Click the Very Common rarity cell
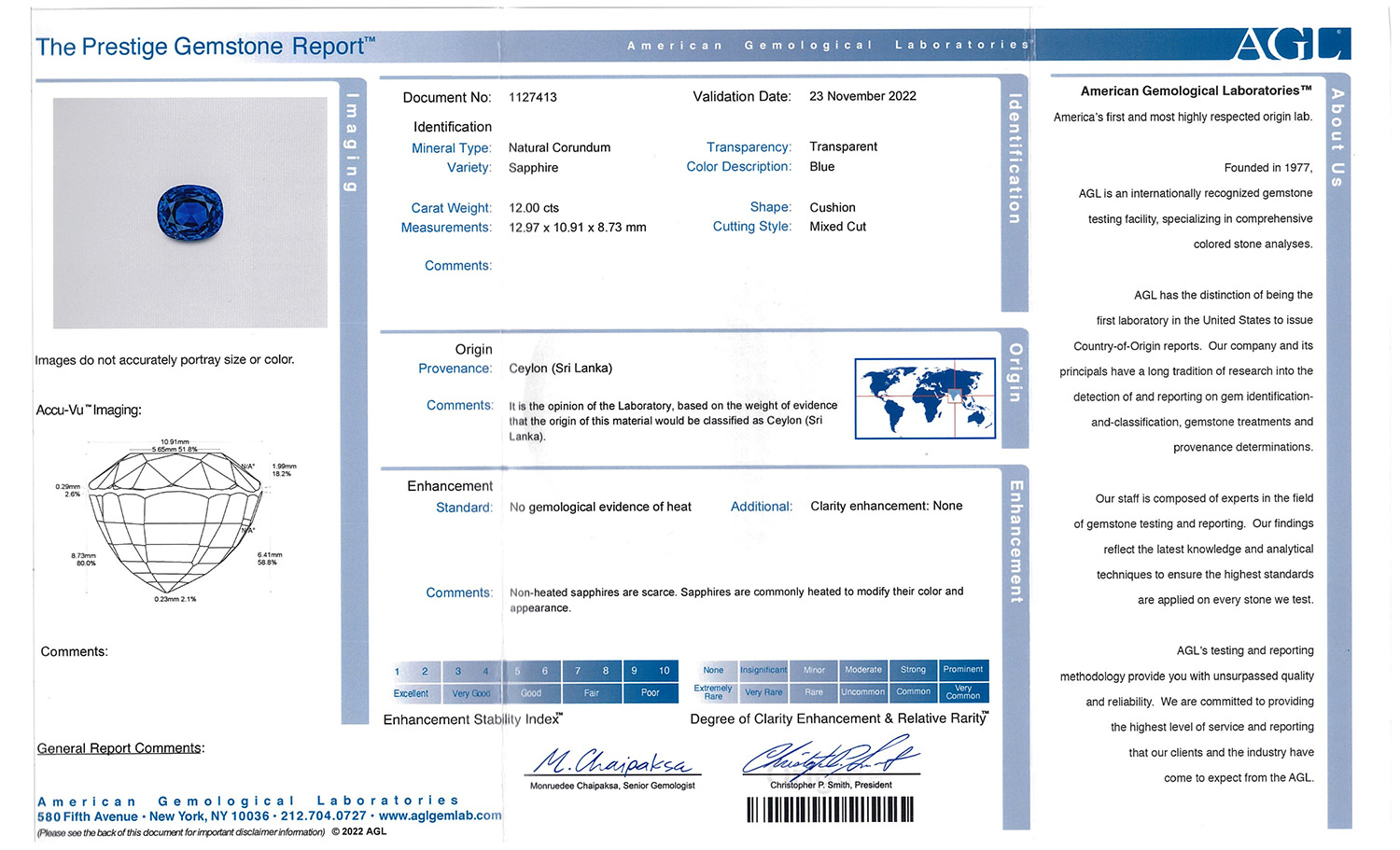The image size is (1400, 850). (962, 692)
